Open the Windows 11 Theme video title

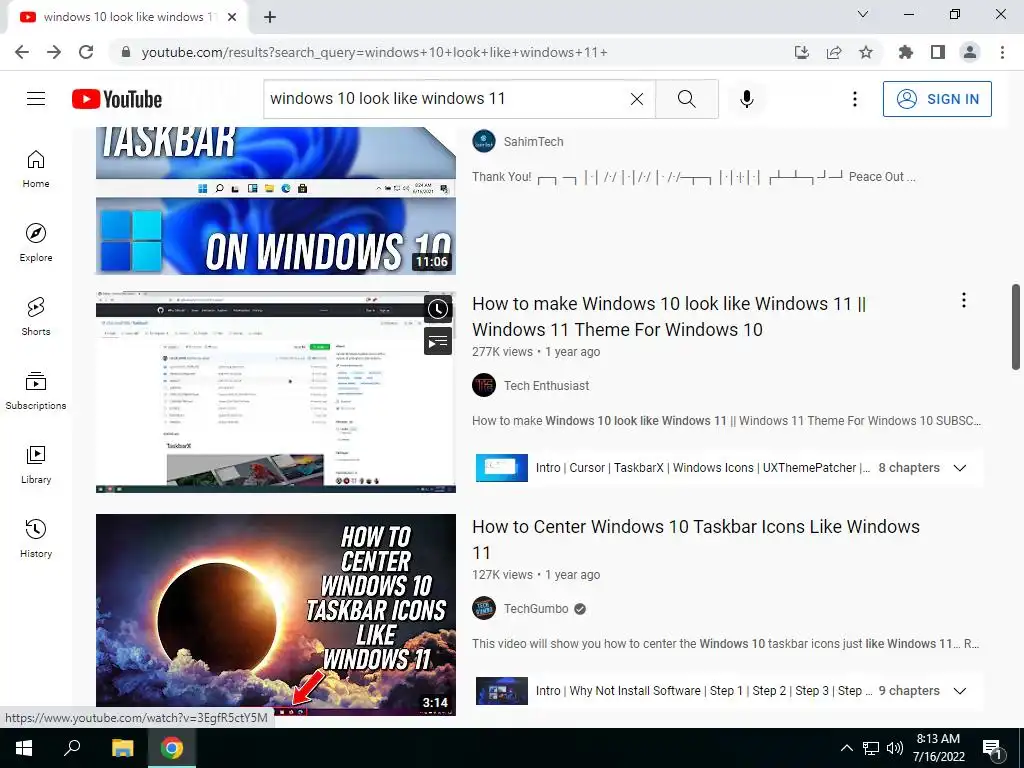[669, 317]
